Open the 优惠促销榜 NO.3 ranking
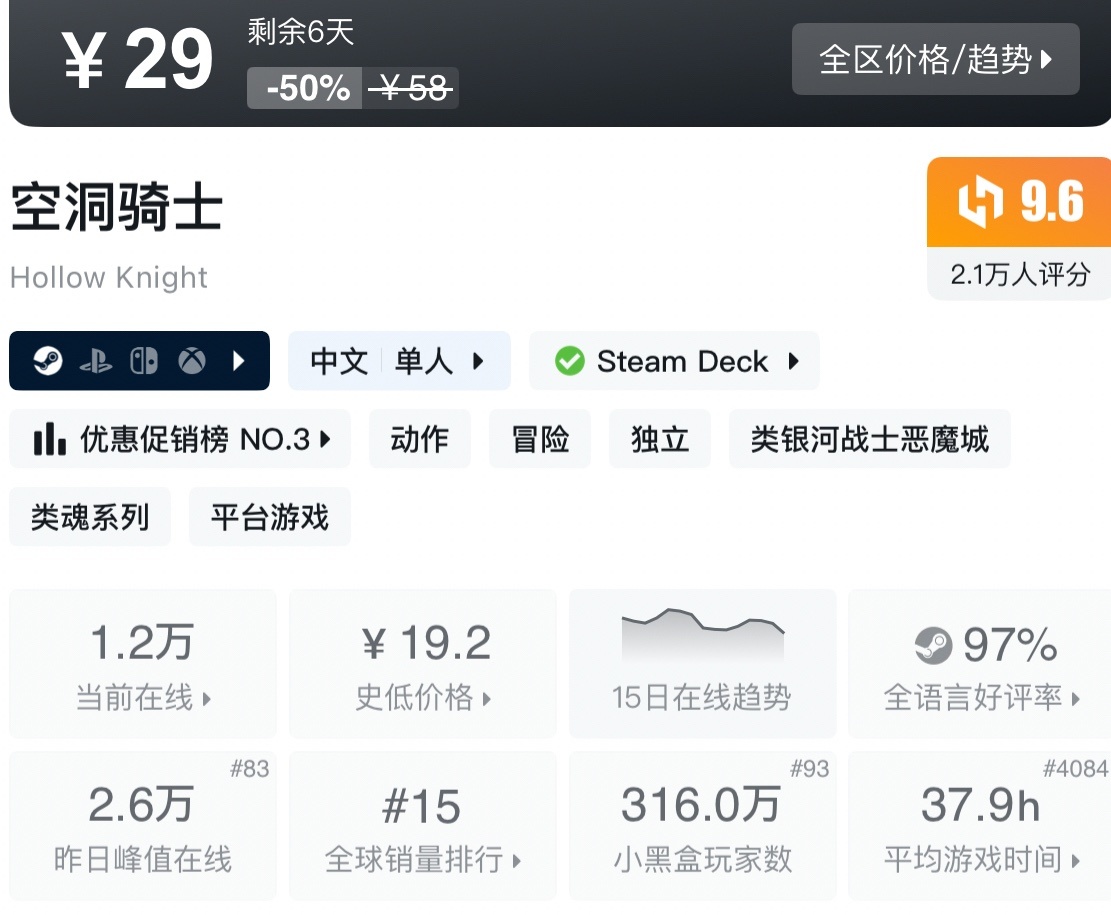The image size is (1111, 915). point(180,439)
